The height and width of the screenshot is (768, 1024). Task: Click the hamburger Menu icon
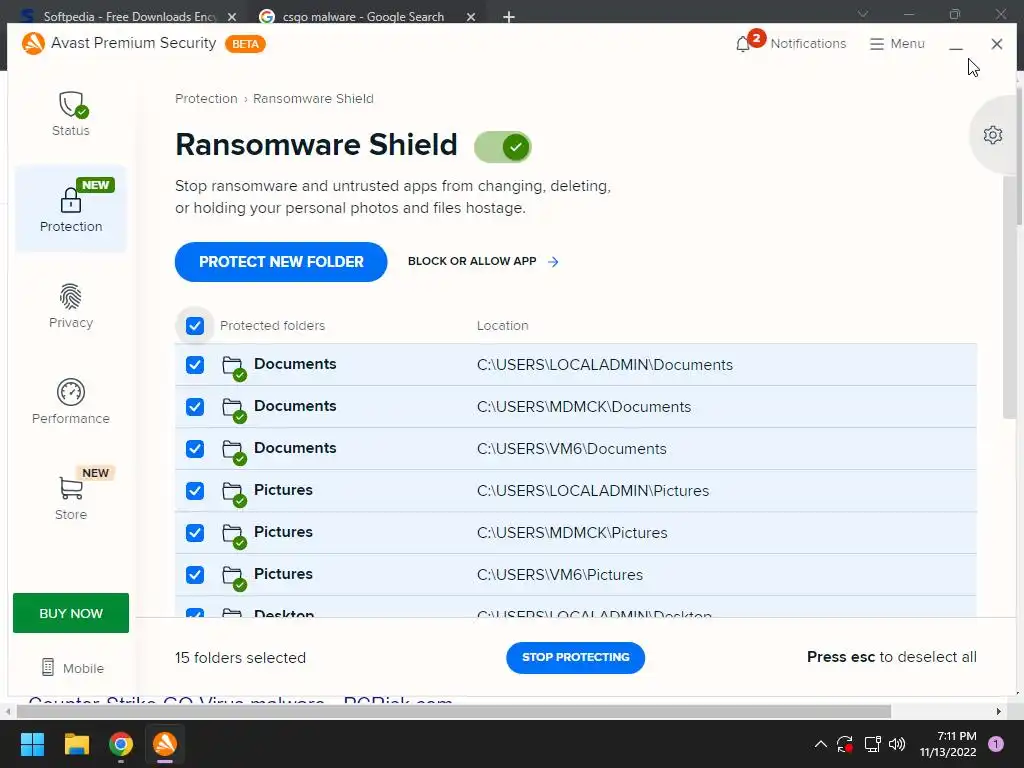pyautogui.click(x=876, y=44)
